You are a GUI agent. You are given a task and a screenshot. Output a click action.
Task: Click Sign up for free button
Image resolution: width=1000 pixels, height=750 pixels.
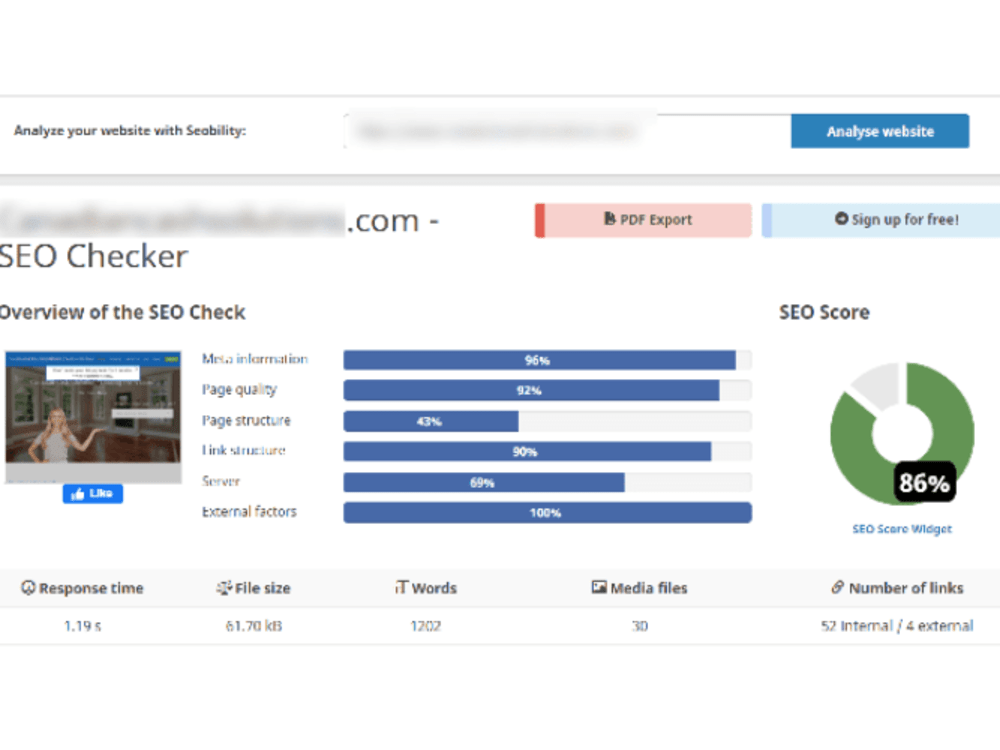(882, 220)
